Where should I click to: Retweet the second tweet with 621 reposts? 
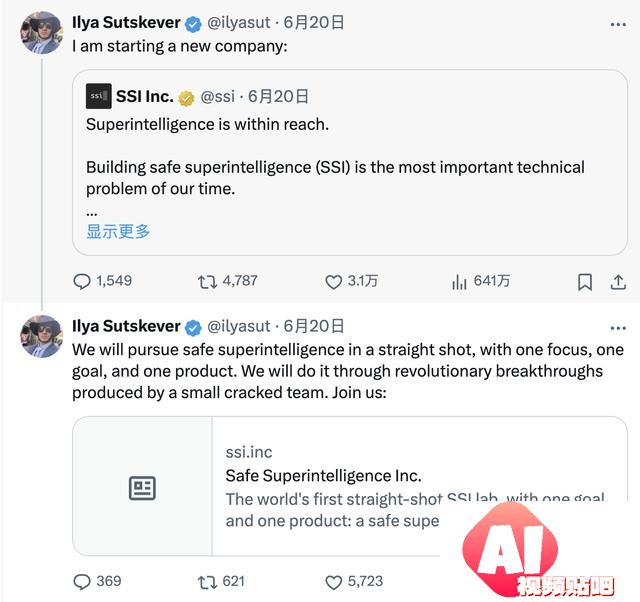pos(207,582)
